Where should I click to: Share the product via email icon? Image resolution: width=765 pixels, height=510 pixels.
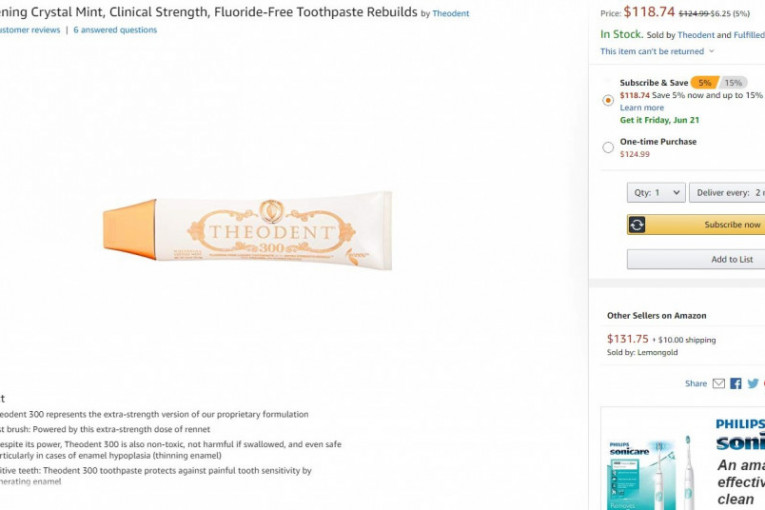[718, 384]
